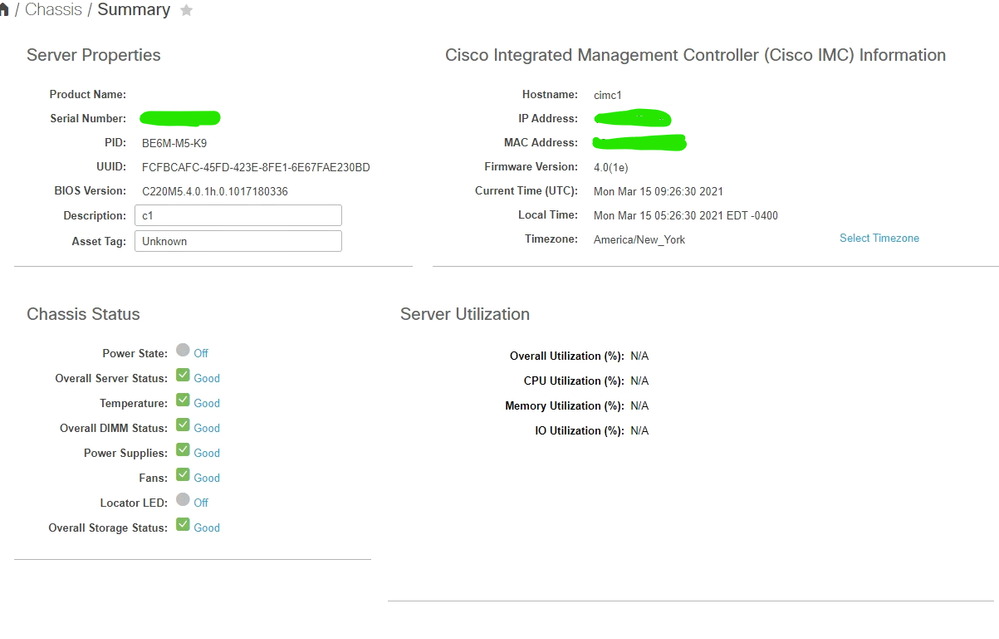Image resolution: width=999 pixels, height=639 pixels.
Task: Open the Overall Server Status Good link
Action: pos(206,378)
